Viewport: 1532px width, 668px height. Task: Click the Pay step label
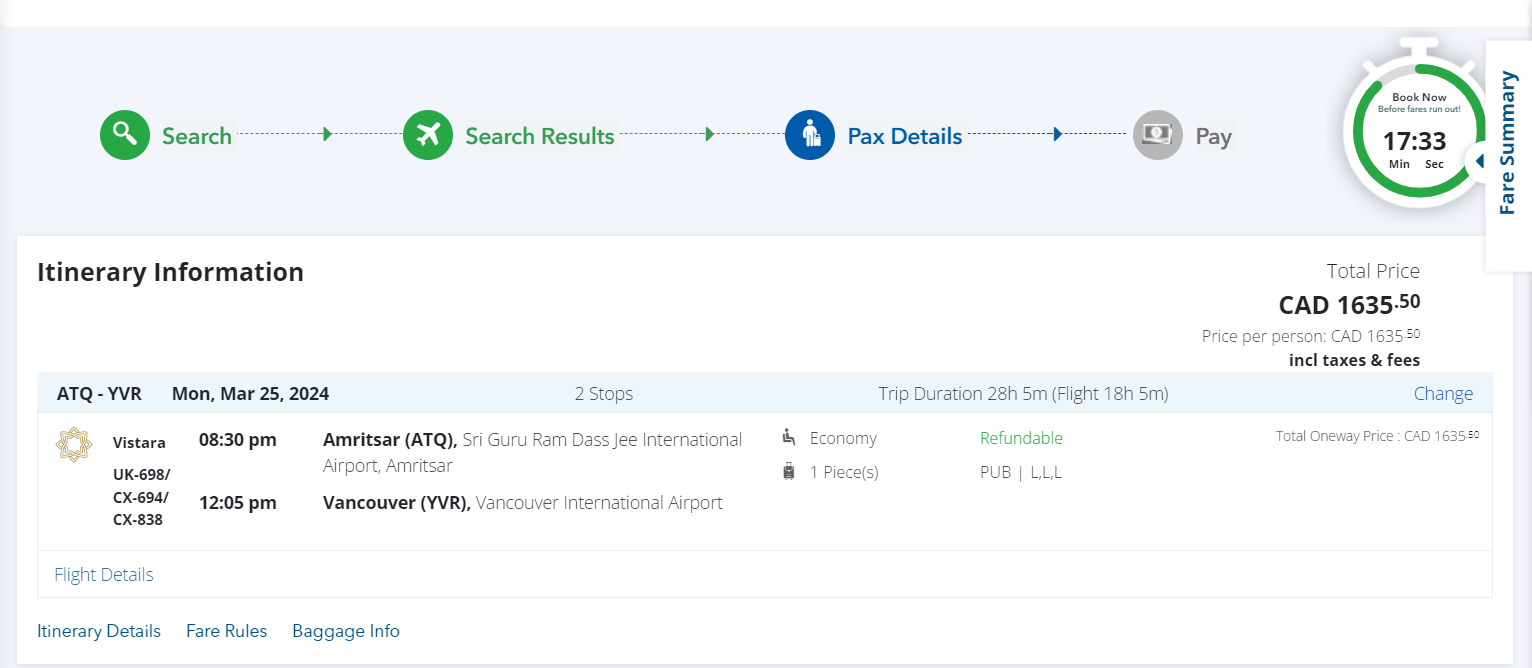pos(1213,136)
